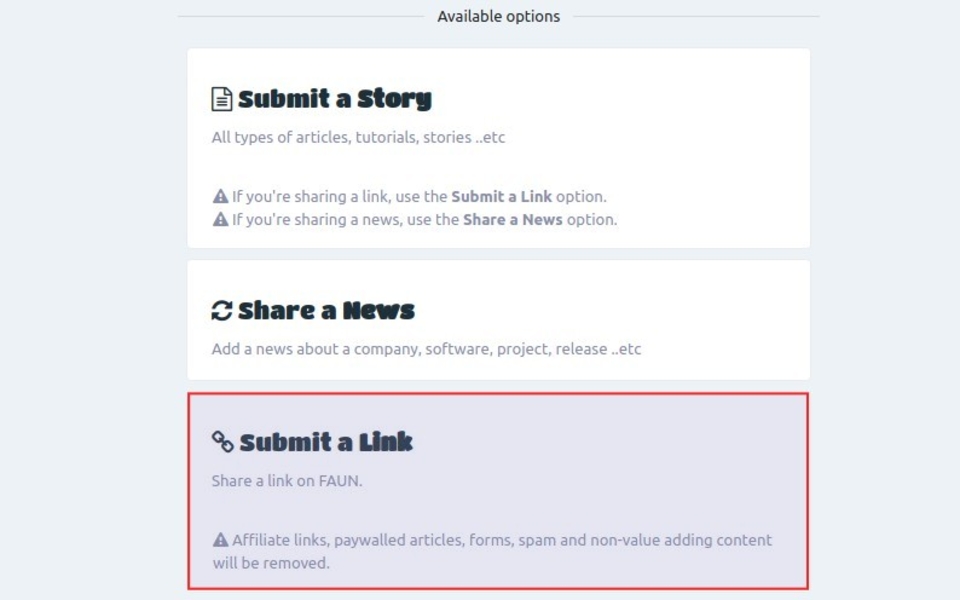Viewport: 960px width, 600px height.
Task: Click "If you're sharing a link, use the" text
Action: click(340, 197)
